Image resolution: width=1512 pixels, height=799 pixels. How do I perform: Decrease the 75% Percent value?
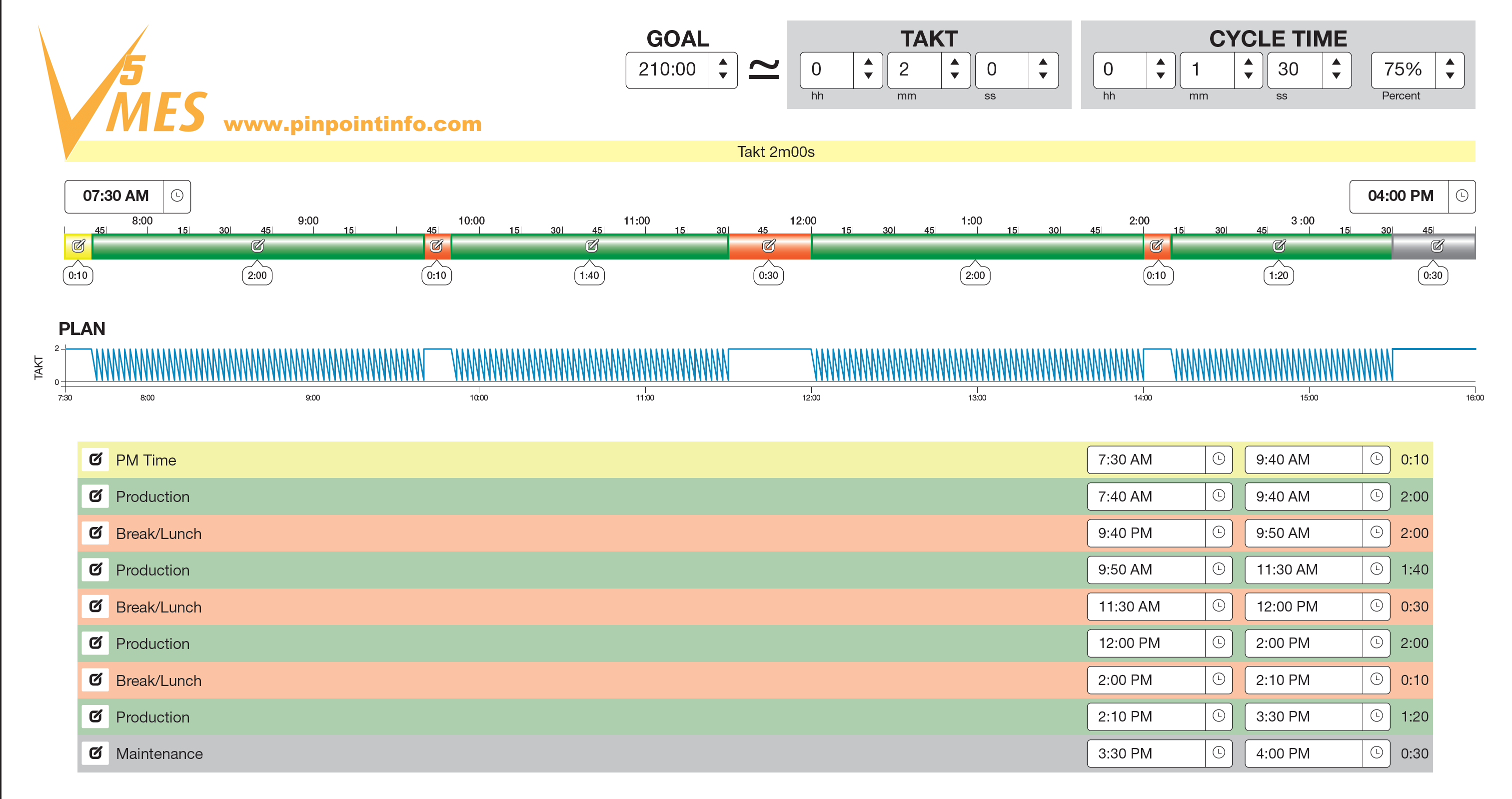pos(1450,76)
